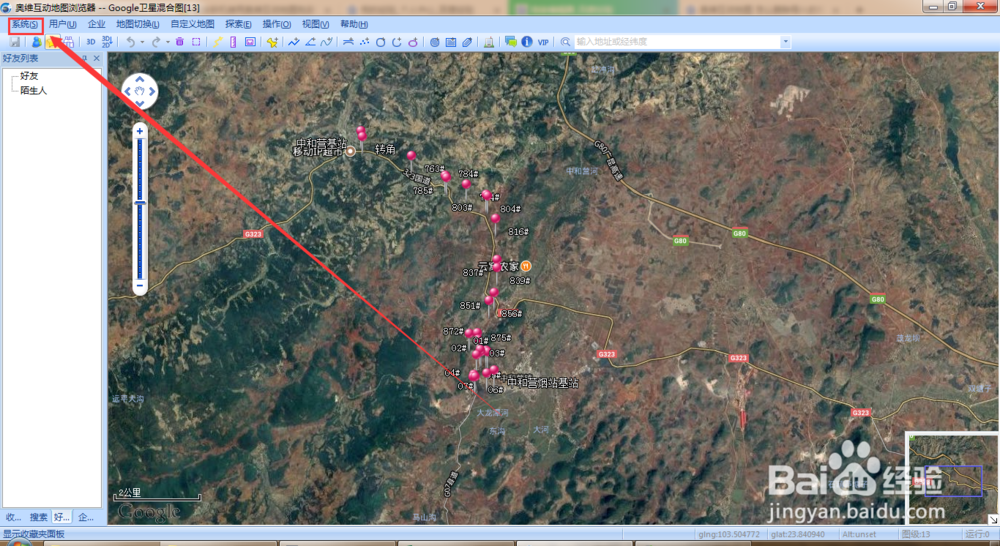This screenshot has height=546, width=1000.
Task: Click the green chat bubbles icon
Action: click(x=511, y=42)
